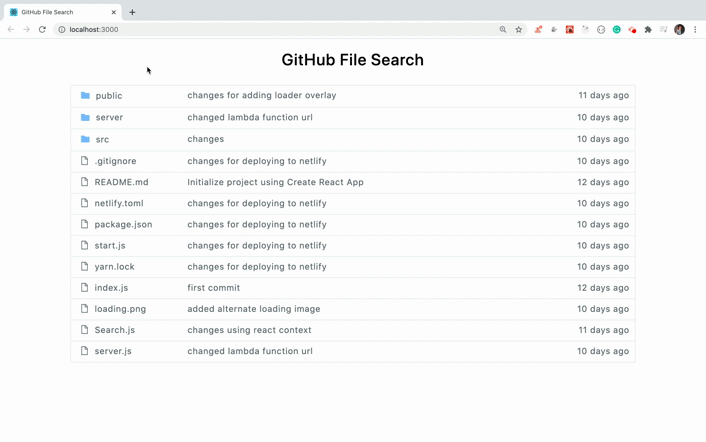Open the browser extensions puzzle icon
The image size is (706, 442).
648,30
